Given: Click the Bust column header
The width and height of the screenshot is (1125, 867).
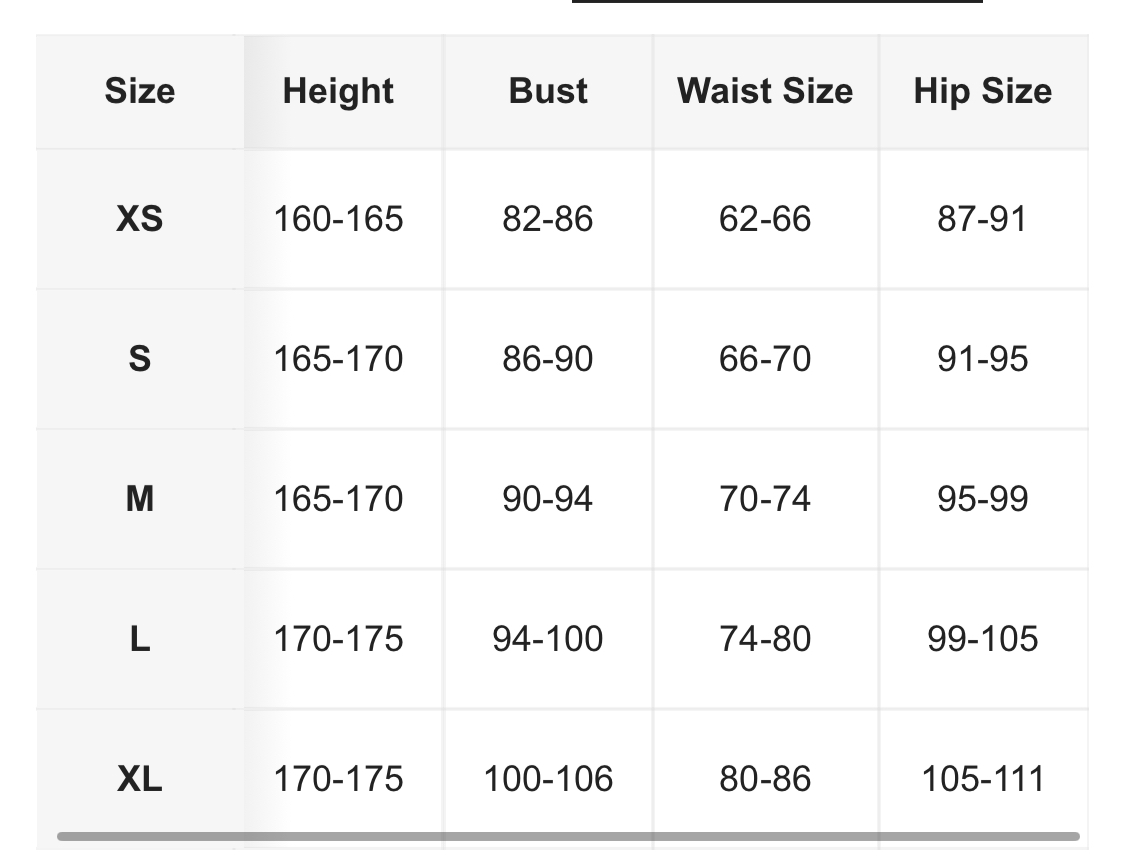Looking at the screenshot, I should (x=548, y=91).
